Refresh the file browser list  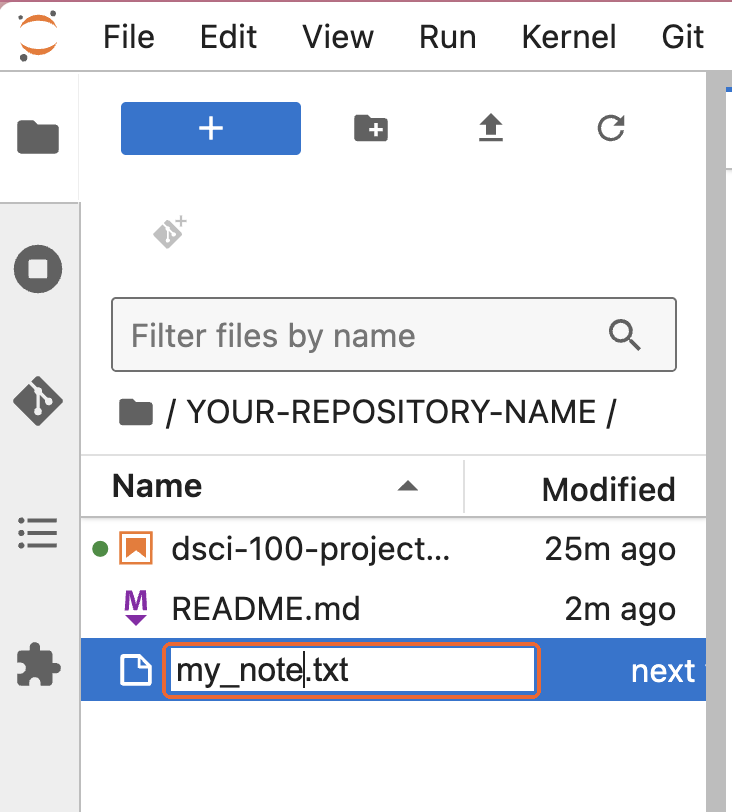(x=611, y=128)
